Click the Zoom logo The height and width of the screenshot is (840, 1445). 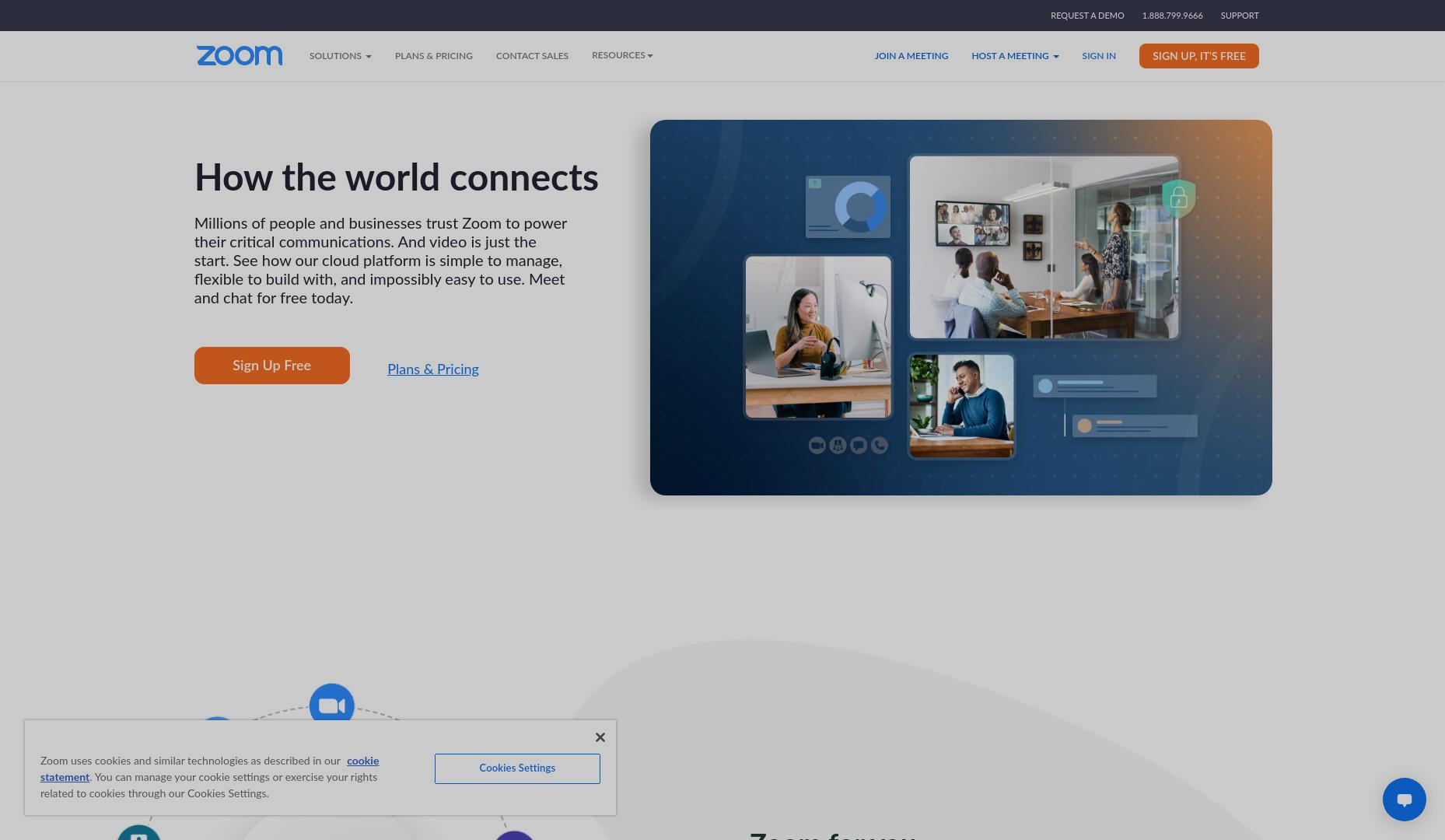coord(240,56)
